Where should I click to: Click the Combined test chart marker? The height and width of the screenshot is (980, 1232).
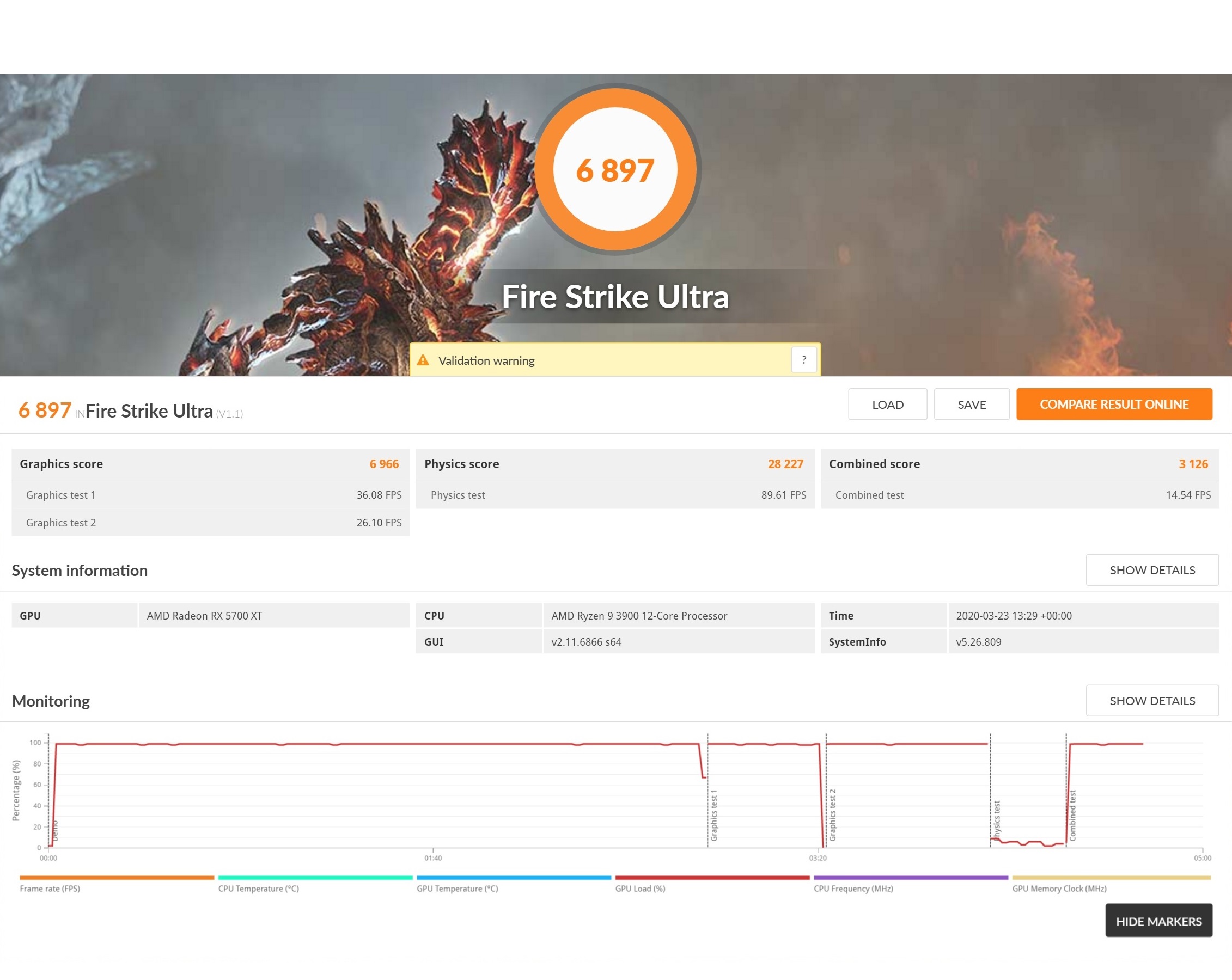coord(1072,816)
